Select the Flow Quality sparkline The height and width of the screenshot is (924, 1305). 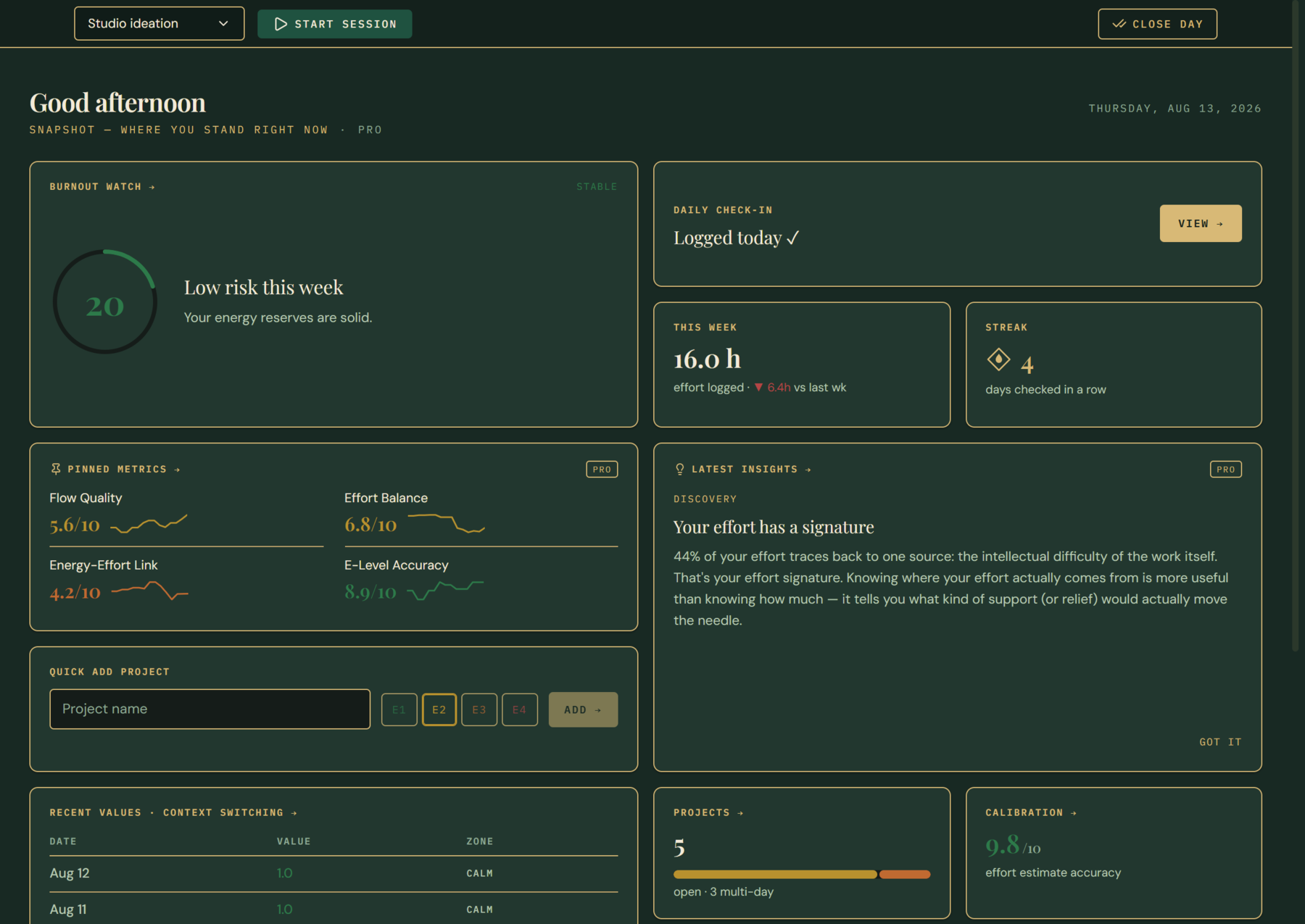click(149, 523)
